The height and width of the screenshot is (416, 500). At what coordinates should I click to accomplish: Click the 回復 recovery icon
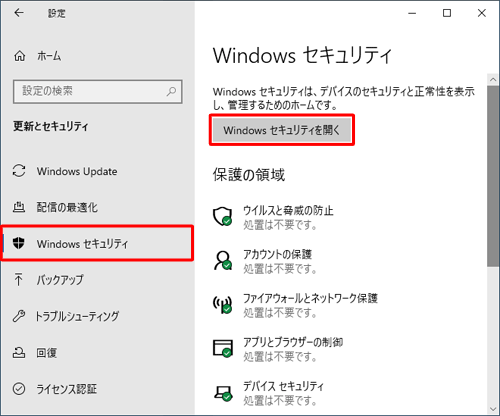pyautogui.click(x=19, y=352)
